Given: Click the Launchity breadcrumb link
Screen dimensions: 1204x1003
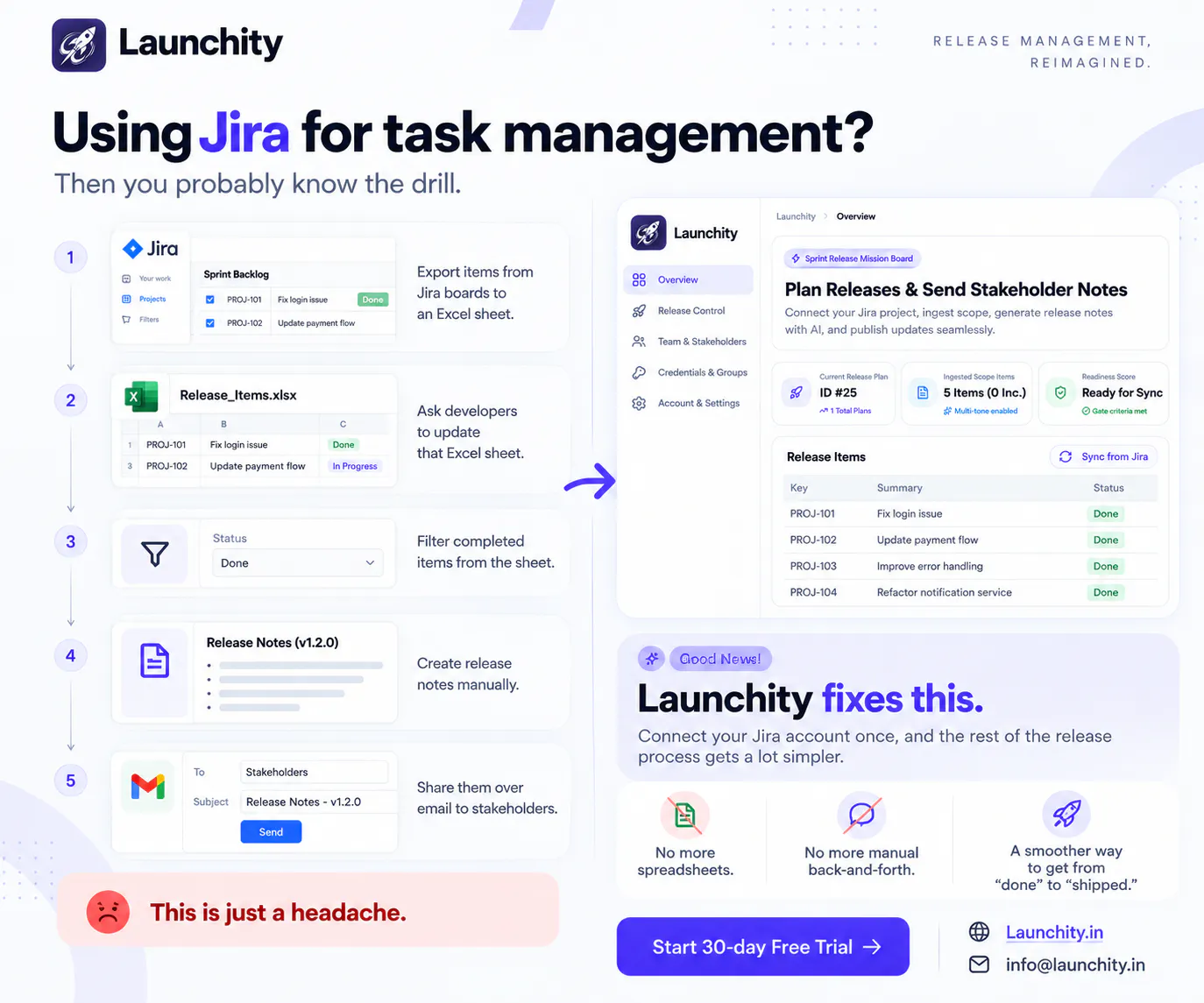Looking at the screenshot, I should pos(796,216).
